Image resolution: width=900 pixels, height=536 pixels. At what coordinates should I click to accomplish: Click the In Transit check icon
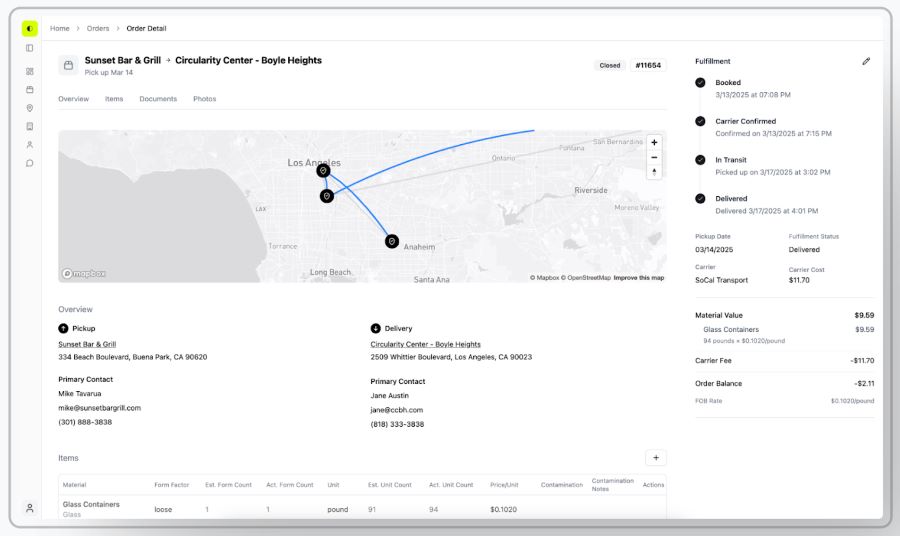click(x=700, y=160)
